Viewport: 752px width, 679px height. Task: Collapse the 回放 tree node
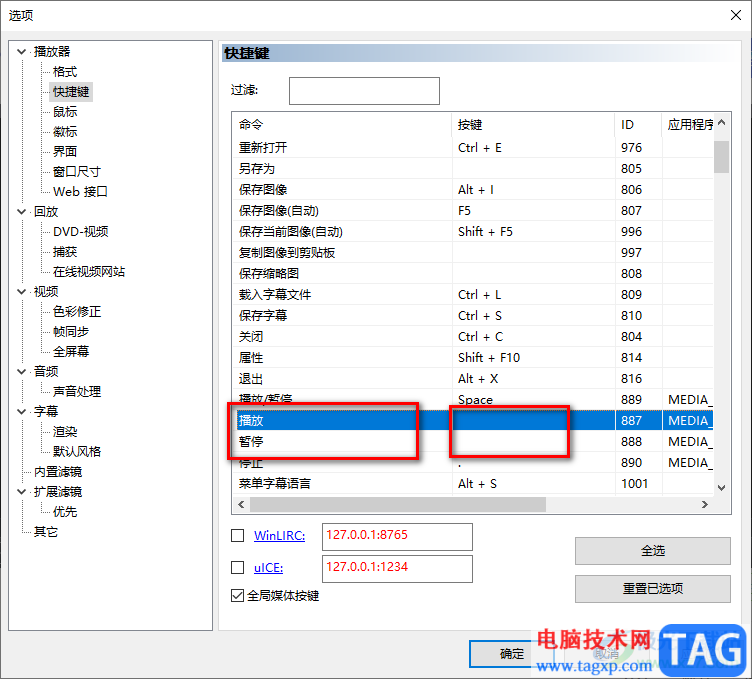coord(22,211)
